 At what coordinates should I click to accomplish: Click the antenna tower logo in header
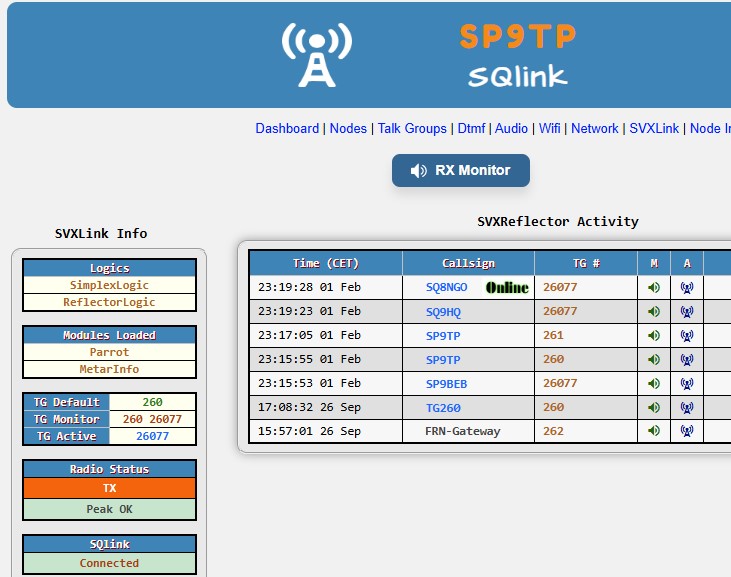[316, 55]
